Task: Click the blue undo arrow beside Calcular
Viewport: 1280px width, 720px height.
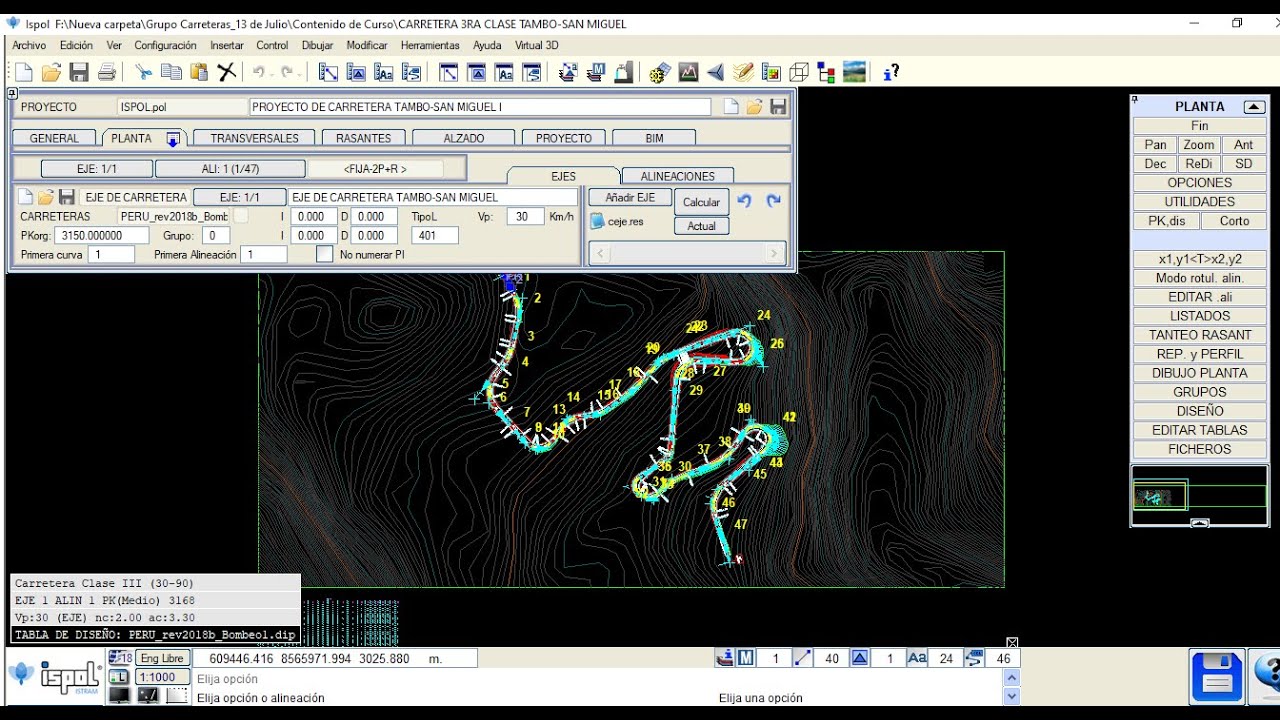Action: 744,201
